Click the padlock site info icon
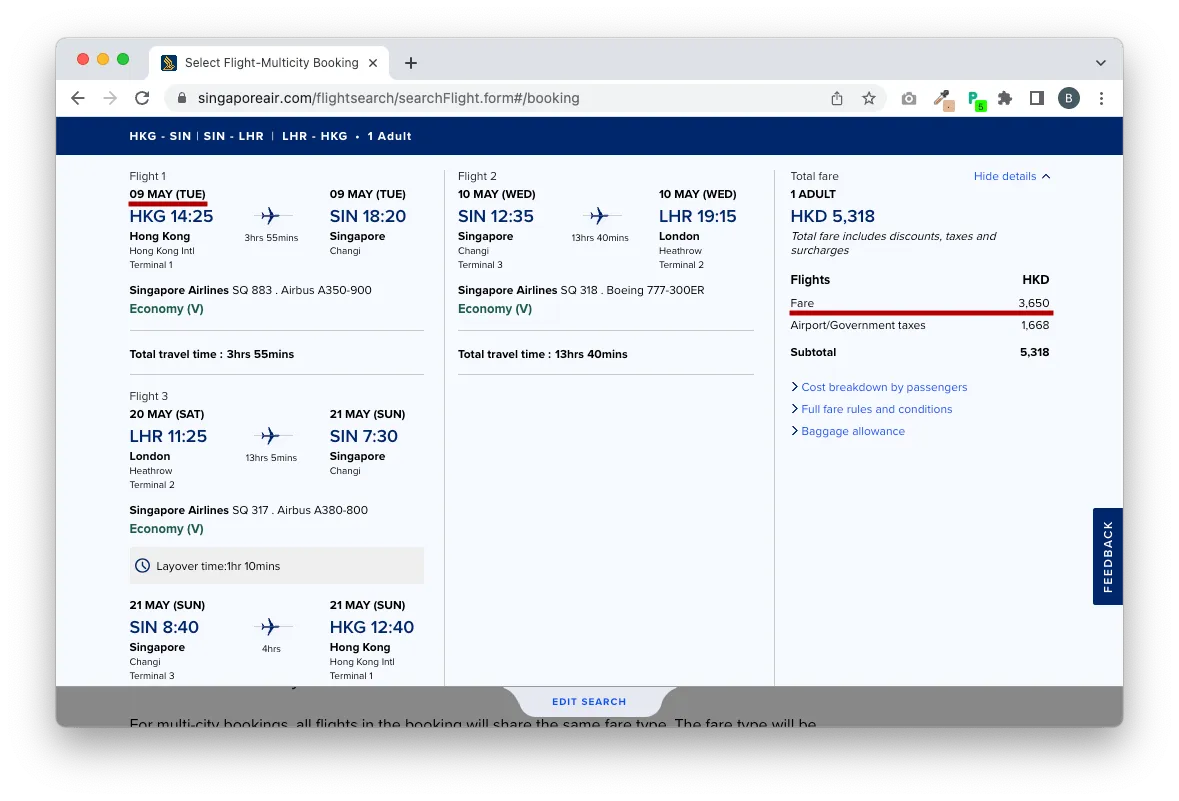Screen dimensions: 1179x801 (x=181, y=98)
